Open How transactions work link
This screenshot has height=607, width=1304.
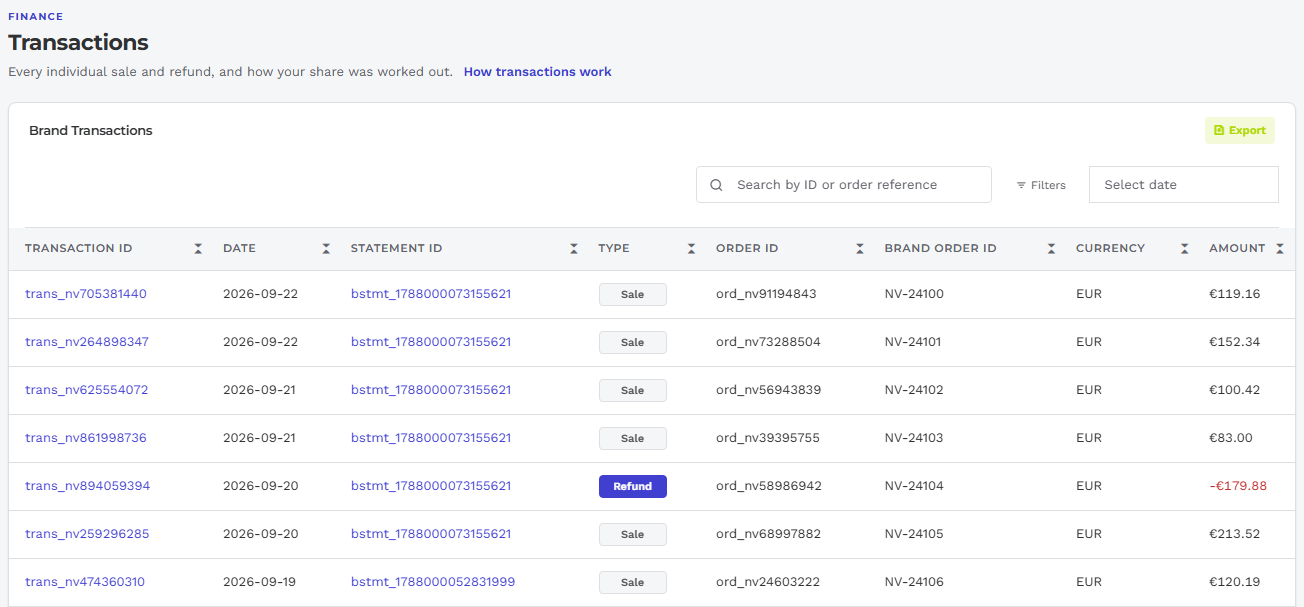538,72
